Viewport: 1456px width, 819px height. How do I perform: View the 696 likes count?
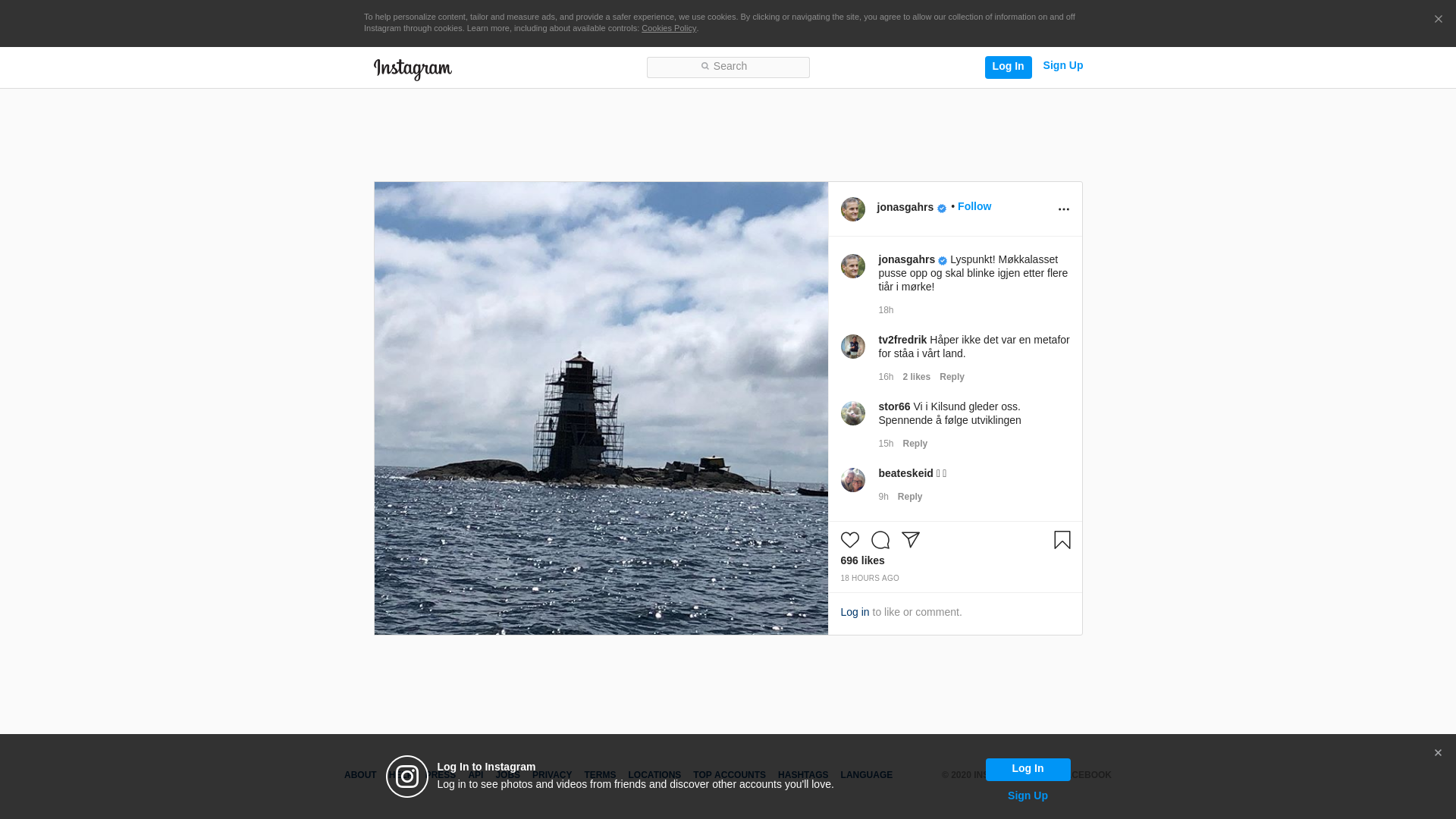click(x=862, y=561)
